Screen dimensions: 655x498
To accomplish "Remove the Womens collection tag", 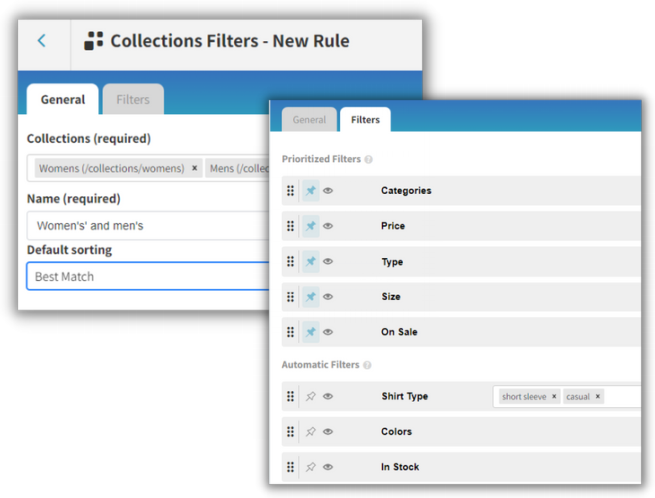I will pos(194,169).
